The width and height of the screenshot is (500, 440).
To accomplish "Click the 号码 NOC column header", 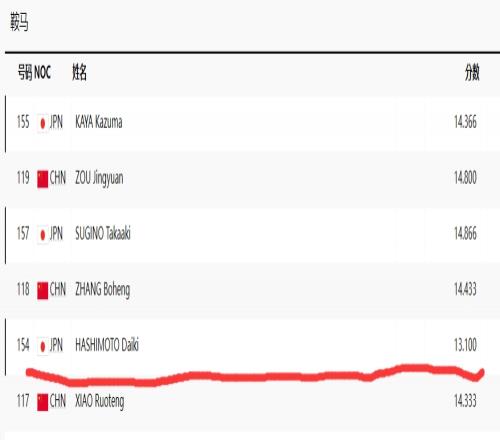I will click(x=34, y=72).
